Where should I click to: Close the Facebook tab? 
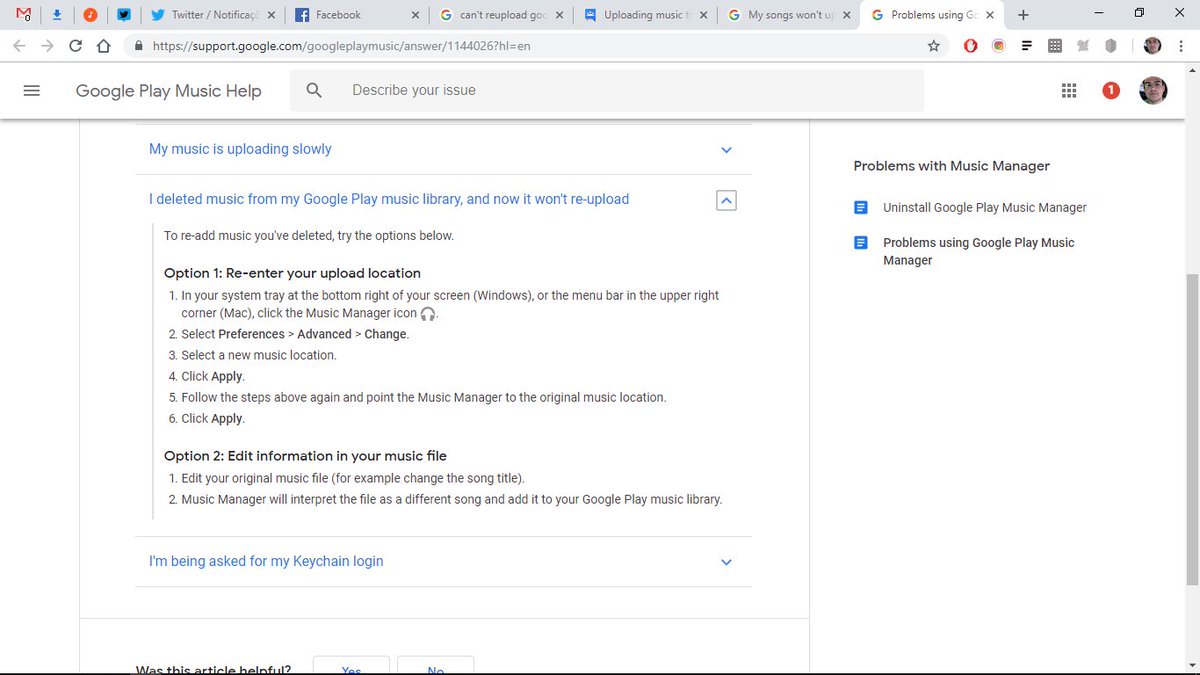tap(415, 15)
